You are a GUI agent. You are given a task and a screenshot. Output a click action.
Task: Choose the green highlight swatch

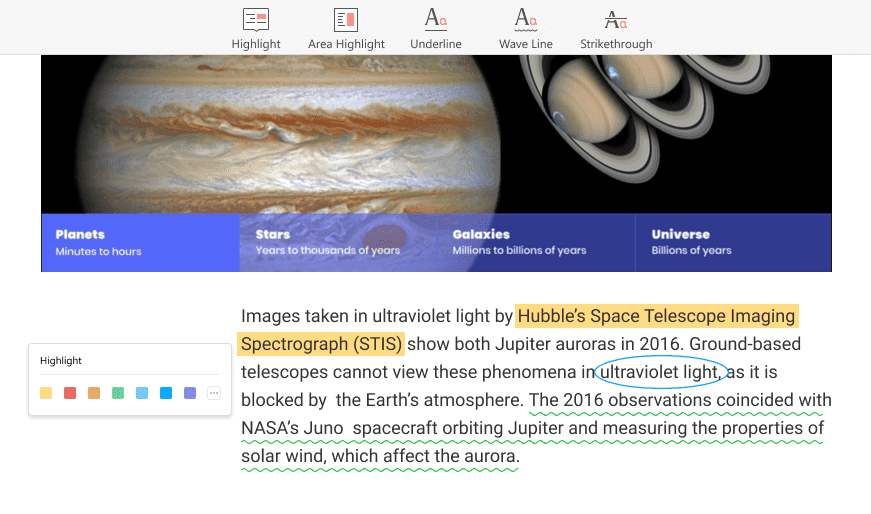(118, 393)
